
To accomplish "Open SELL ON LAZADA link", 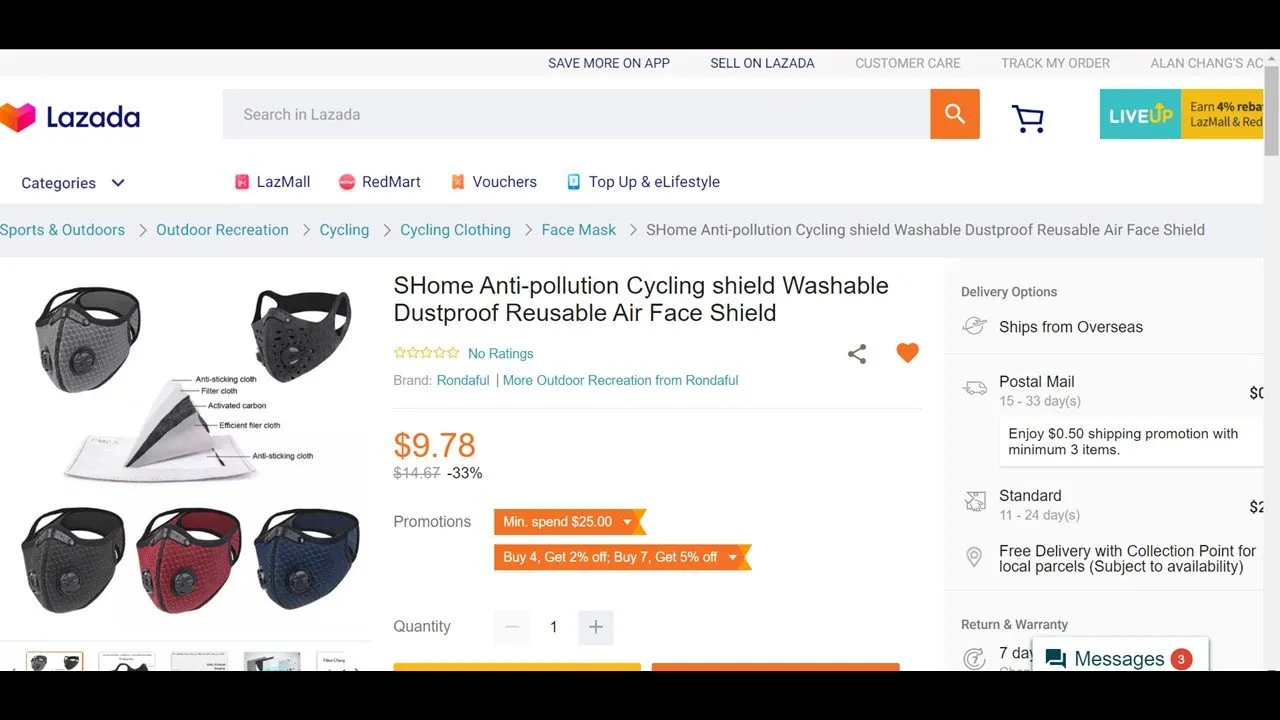I will pos(762,63).
